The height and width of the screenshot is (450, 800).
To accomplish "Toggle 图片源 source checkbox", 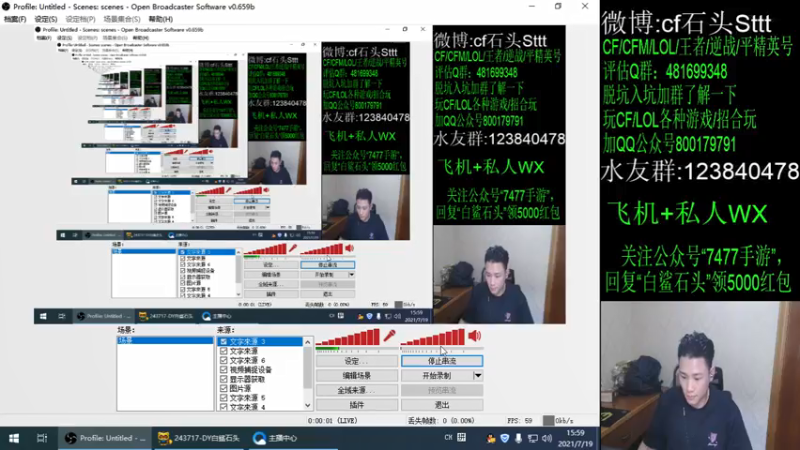I will click(x=223, y=388).
